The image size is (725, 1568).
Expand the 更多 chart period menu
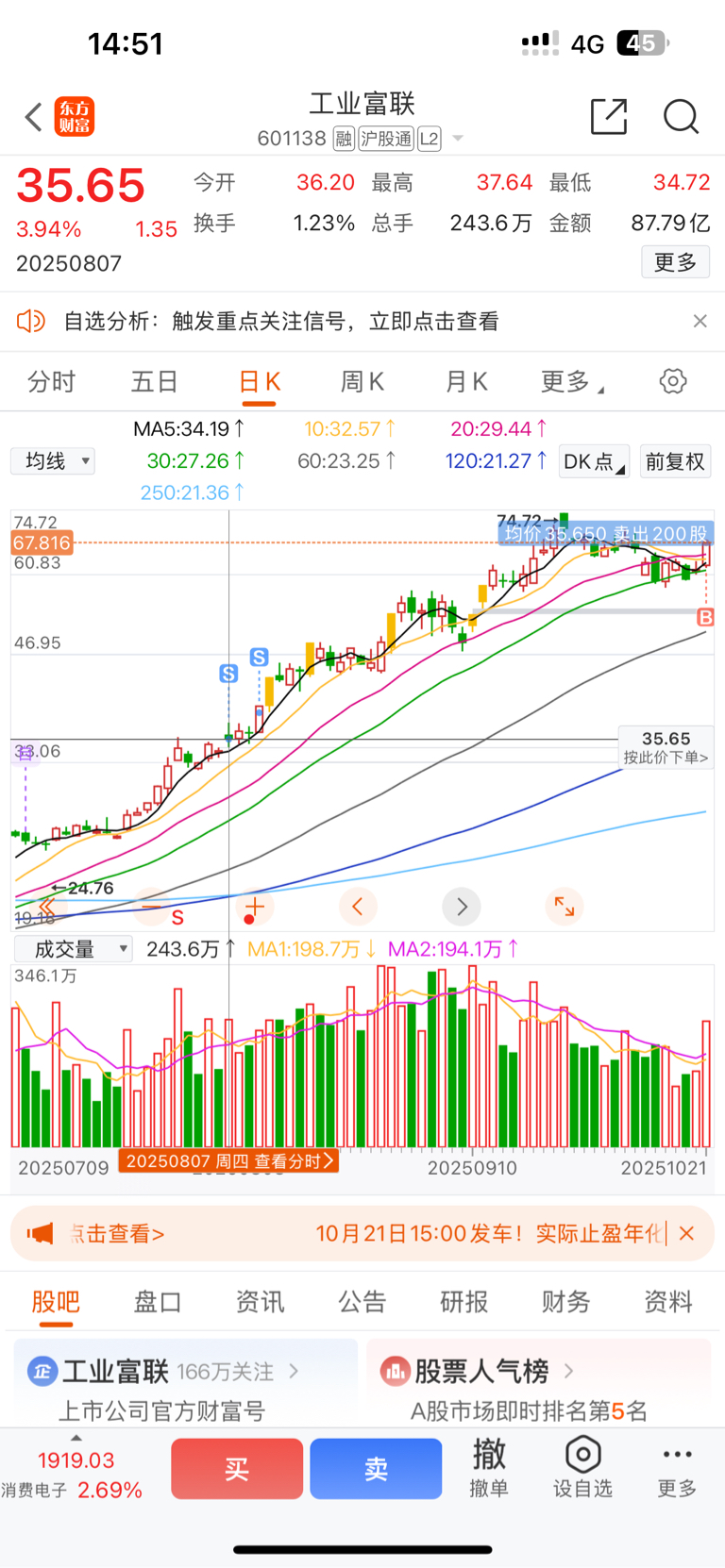click(x=572, y=381)
